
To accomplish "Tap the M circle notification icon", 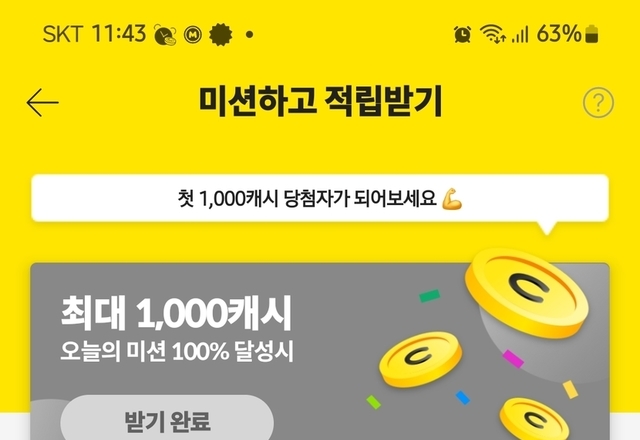I will click(x=193, y=35).
